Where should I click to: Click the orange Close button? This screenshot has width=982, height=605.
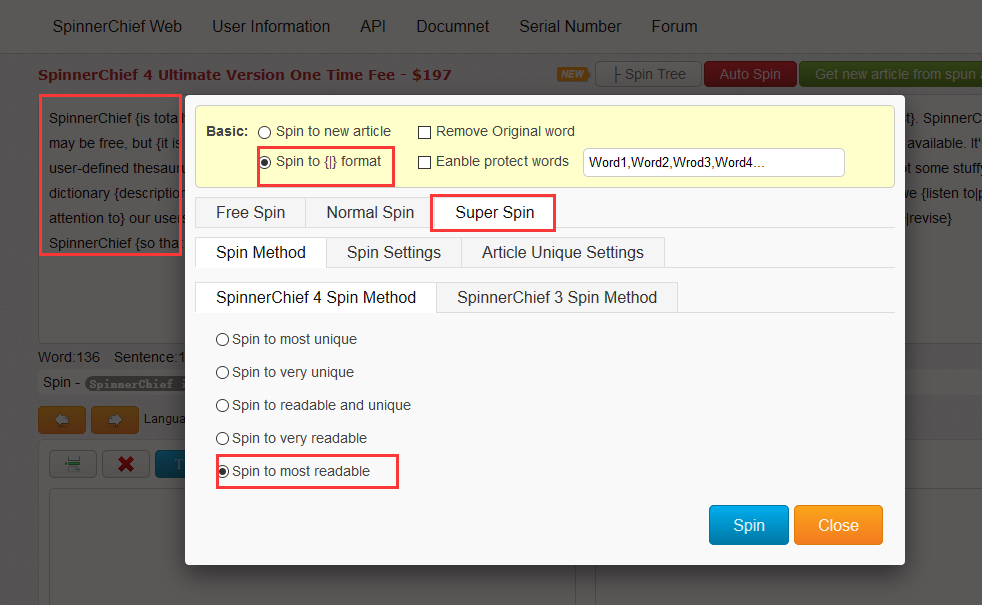[x=838, y=525]
